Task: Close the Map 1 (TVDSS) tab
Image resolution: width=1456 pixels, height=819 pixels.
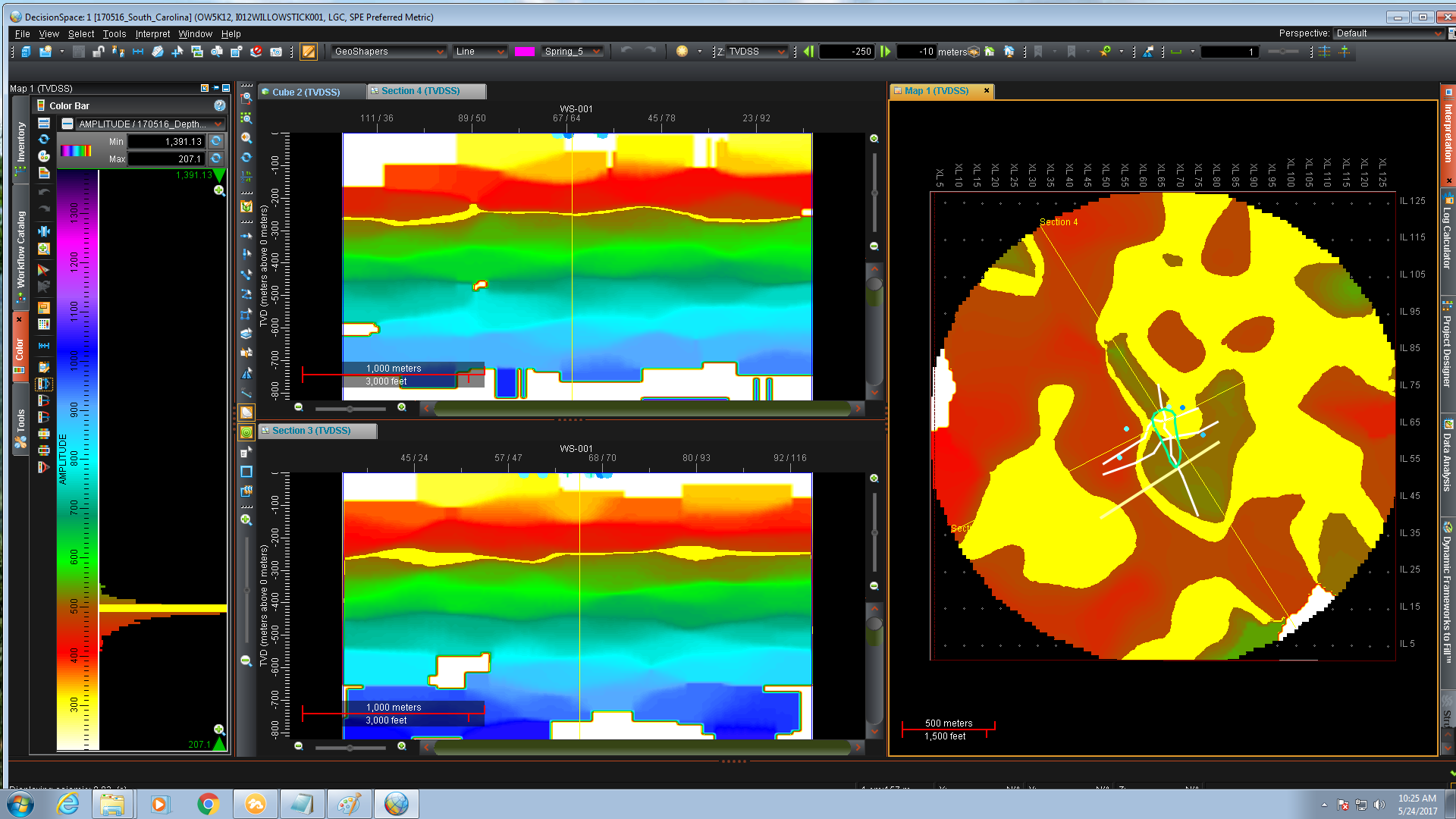Action: pyautogui.click(x=987, y=91)
